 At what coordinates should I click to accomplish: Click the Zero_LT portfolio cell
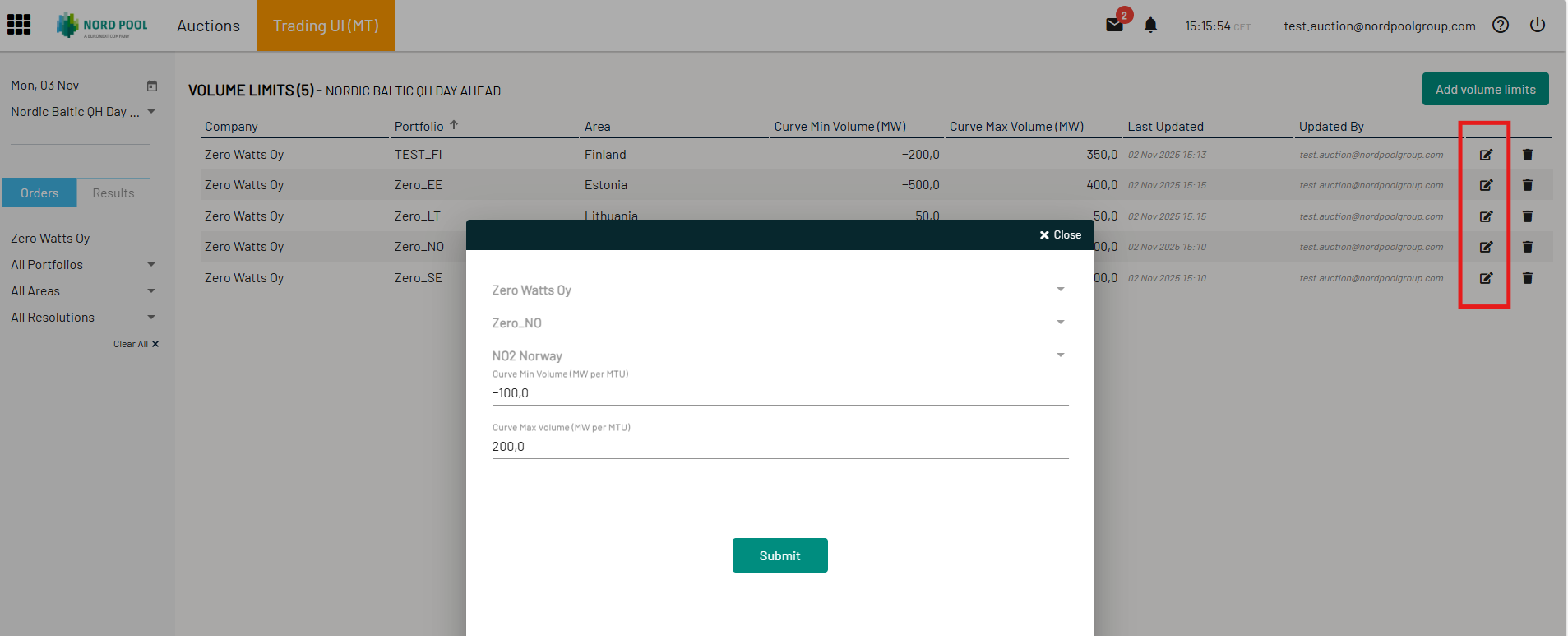[417, 216]
